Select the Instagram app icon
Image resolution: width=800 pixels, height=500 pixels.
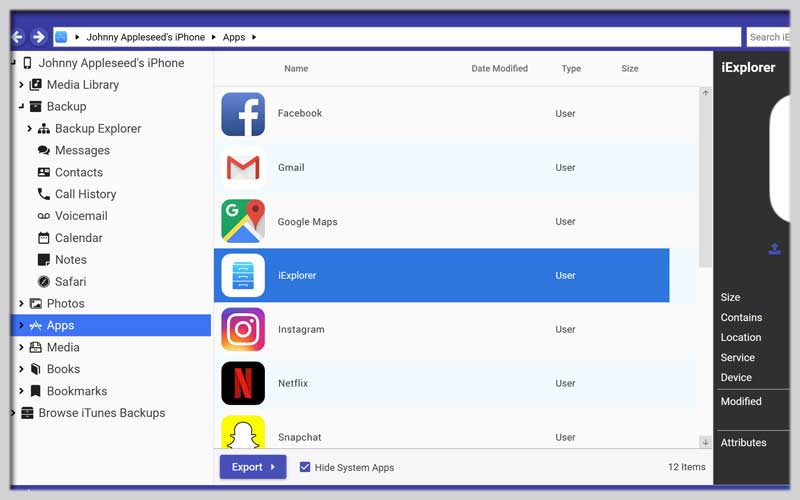tap(243, 330)
